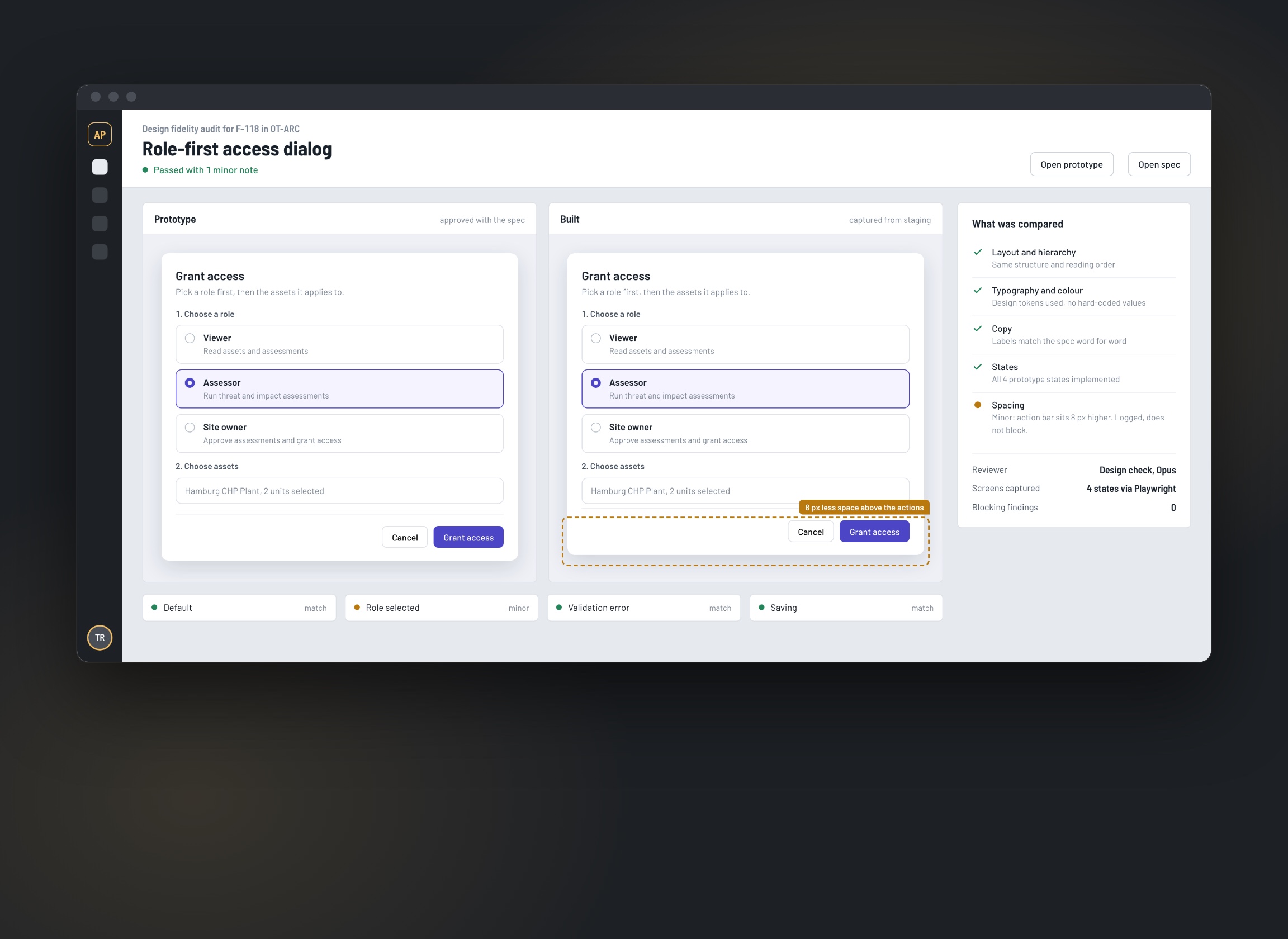Click Cancel in the Built dialog
Viewport: 1288px width, 939px height.
(811, 532)
